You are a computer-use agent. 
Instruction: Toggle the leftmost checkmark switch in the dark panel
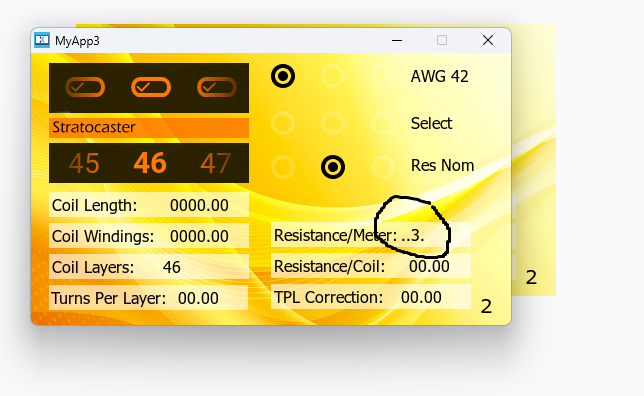85,87
